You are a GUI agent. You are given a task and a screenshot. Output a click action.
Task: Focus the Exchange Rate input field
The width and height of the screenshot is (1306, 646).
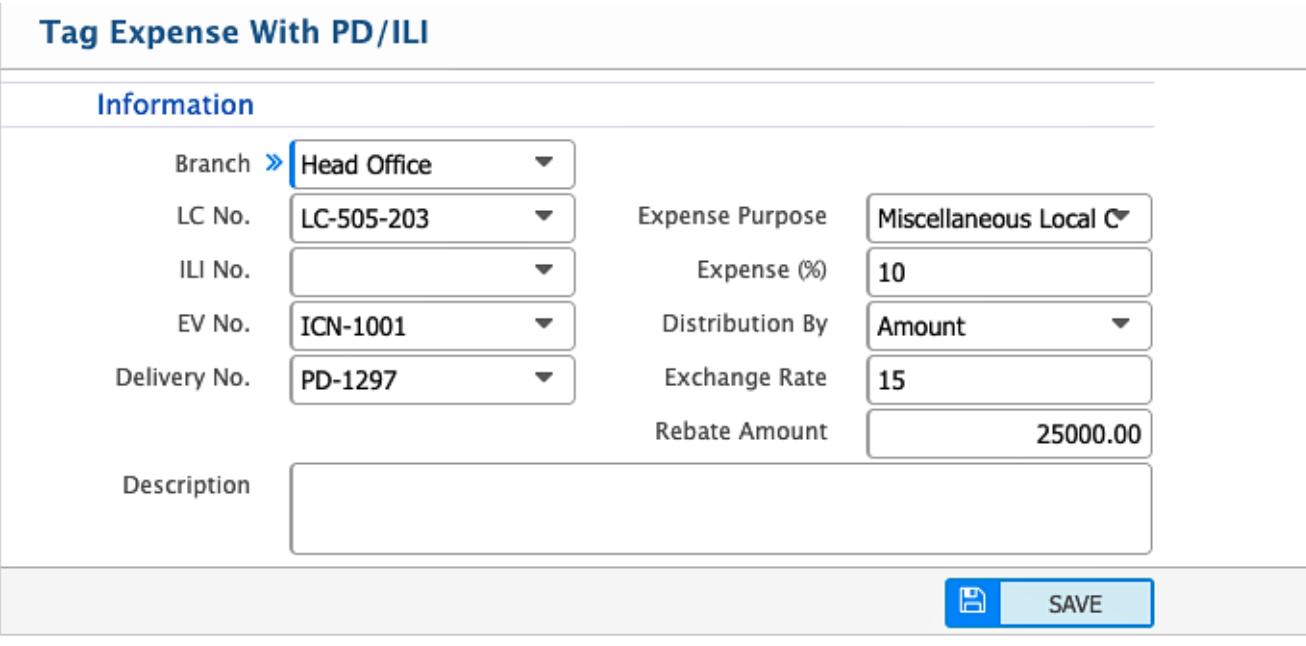(x=1008, y=380)
